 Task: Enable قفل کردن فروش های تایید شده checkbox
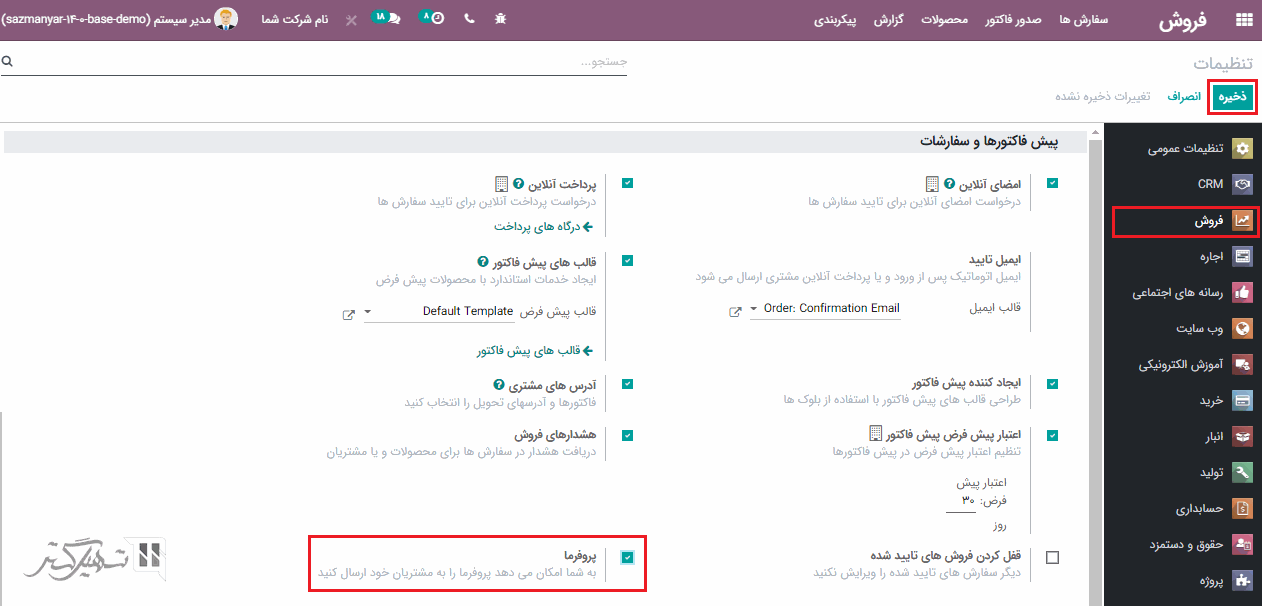1052,558
